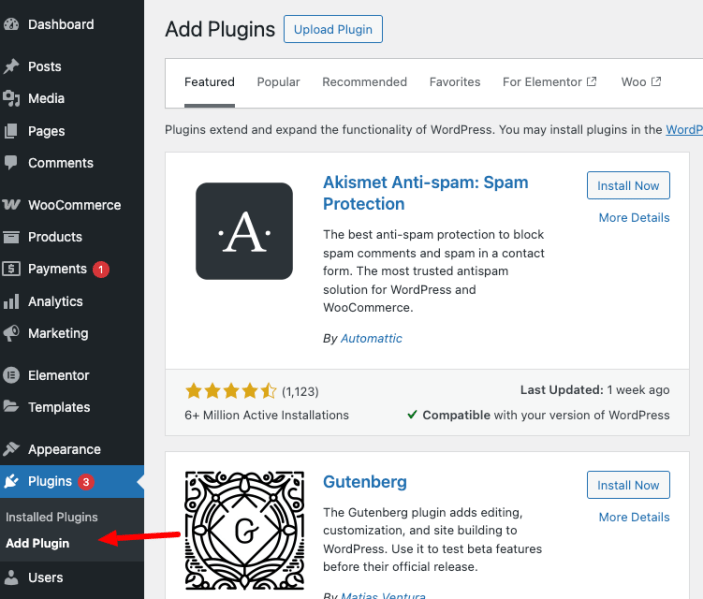The height and width of the screenshot is (599, 703).
Task: Open Installed Plugins submenu item
Action: [x=52, y=517]
